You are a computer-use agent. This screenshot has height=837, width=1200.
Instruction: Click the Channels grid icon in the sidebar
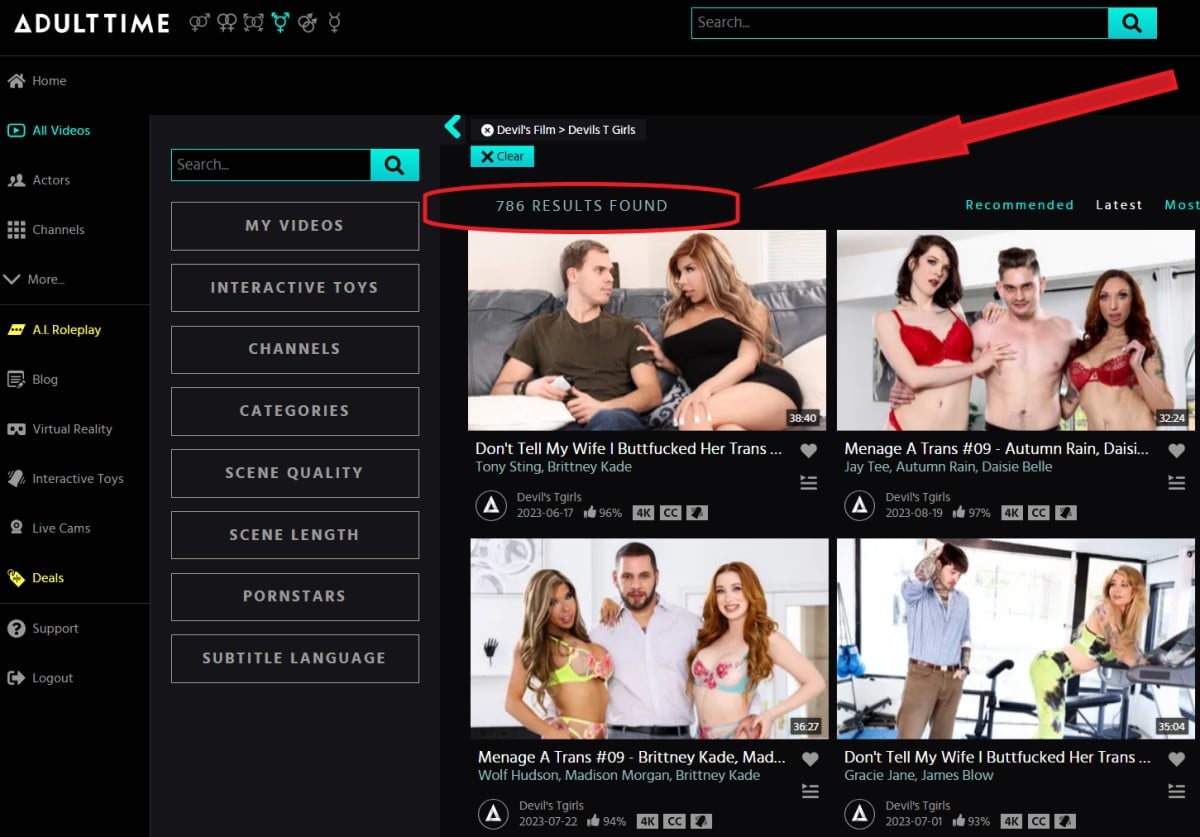click(16, 230)
